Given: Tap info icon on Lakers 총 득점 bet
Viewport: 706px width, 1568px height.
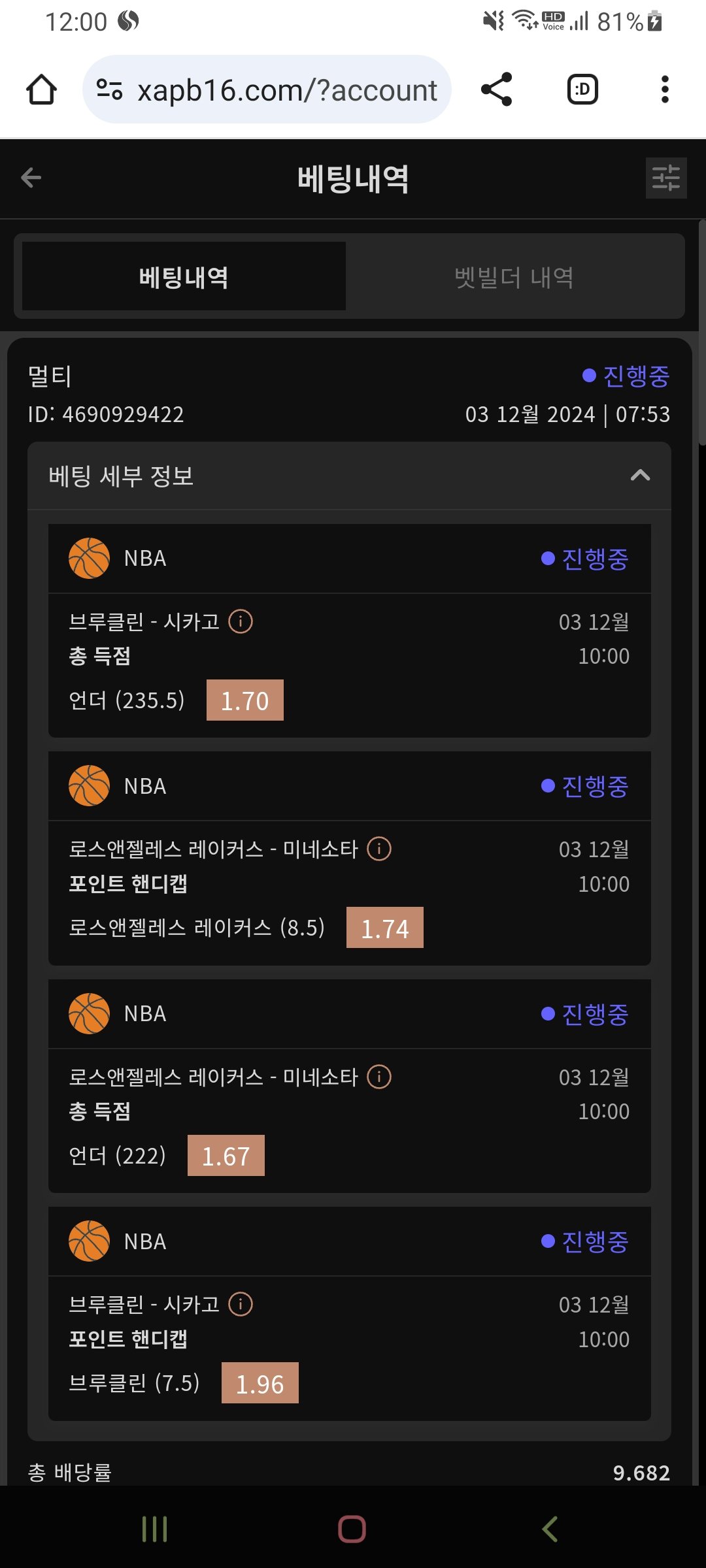Looking at the screenshot, I should (x=379, y=1077).
